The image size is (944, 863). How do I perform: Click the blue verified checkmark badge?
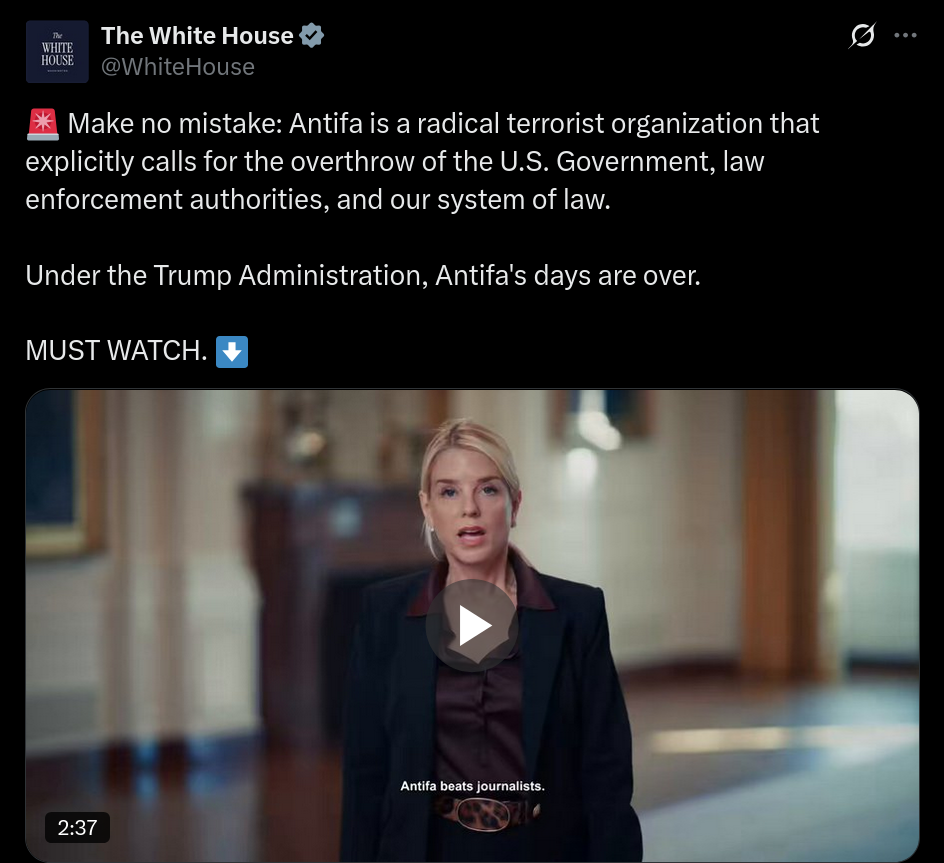click(312, 36)
